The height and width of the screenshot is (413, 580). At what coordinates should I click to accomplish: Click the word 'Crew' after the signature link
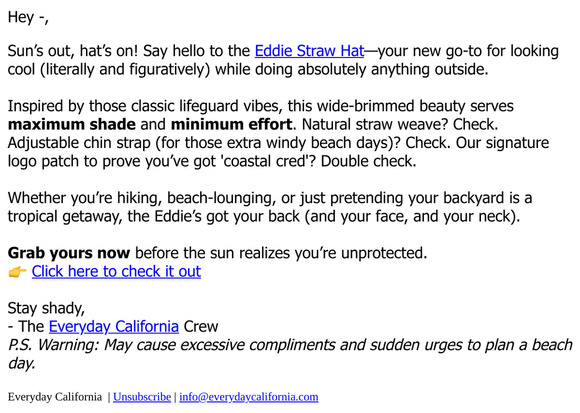201,326
